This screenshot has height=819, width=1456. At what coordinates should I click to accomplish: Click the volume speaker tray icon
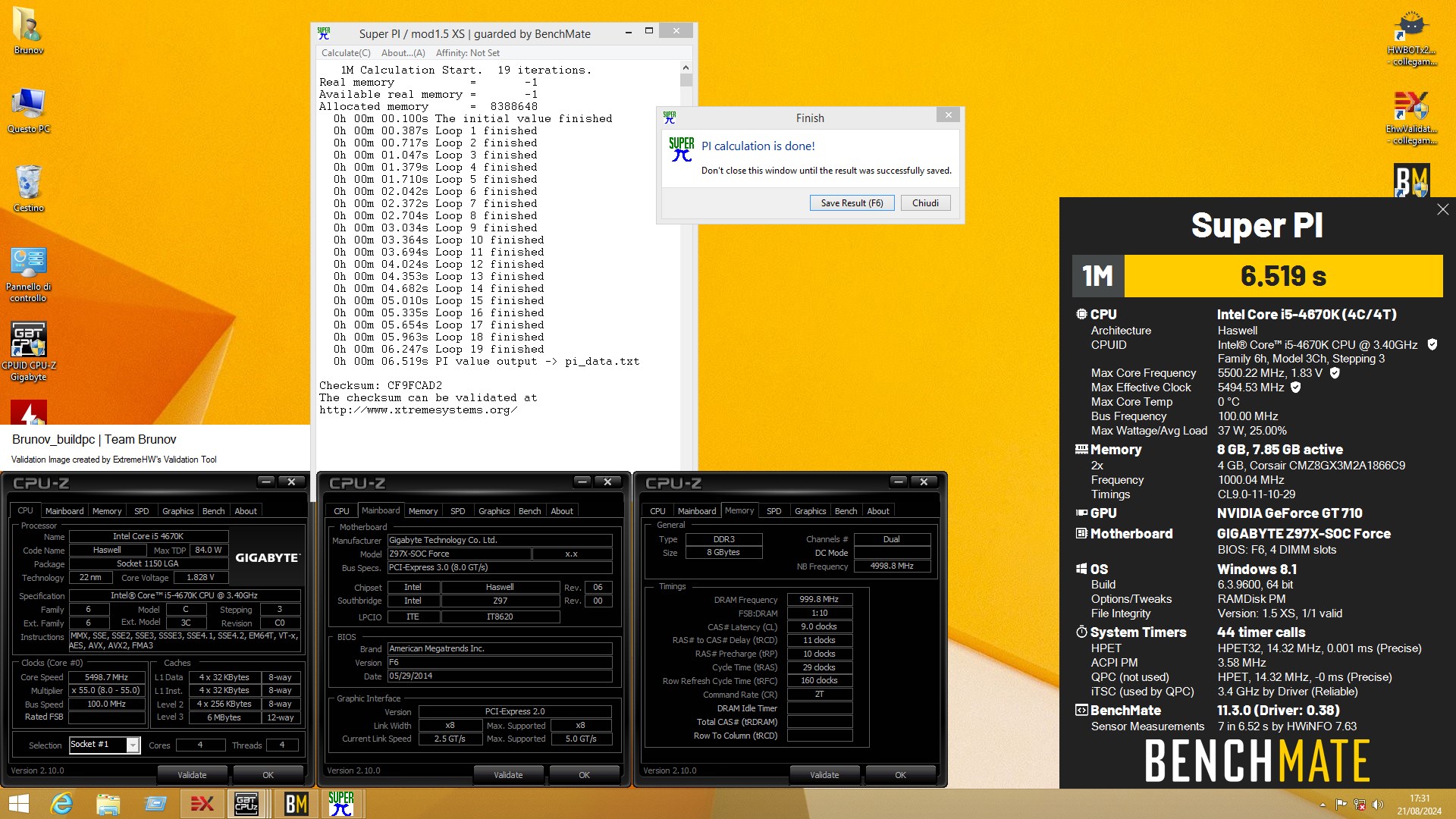click(1378, 805)
